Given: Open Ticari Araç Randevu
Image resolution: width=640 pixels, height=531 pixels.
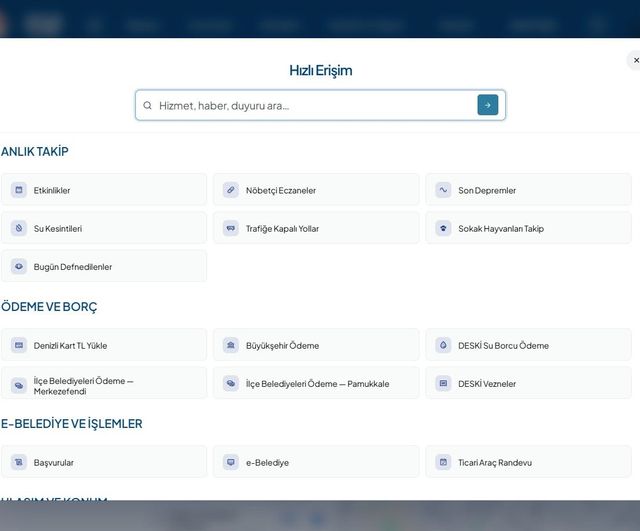Looking at the screenshot, I should pyautogui.click(x=529, y=462).
